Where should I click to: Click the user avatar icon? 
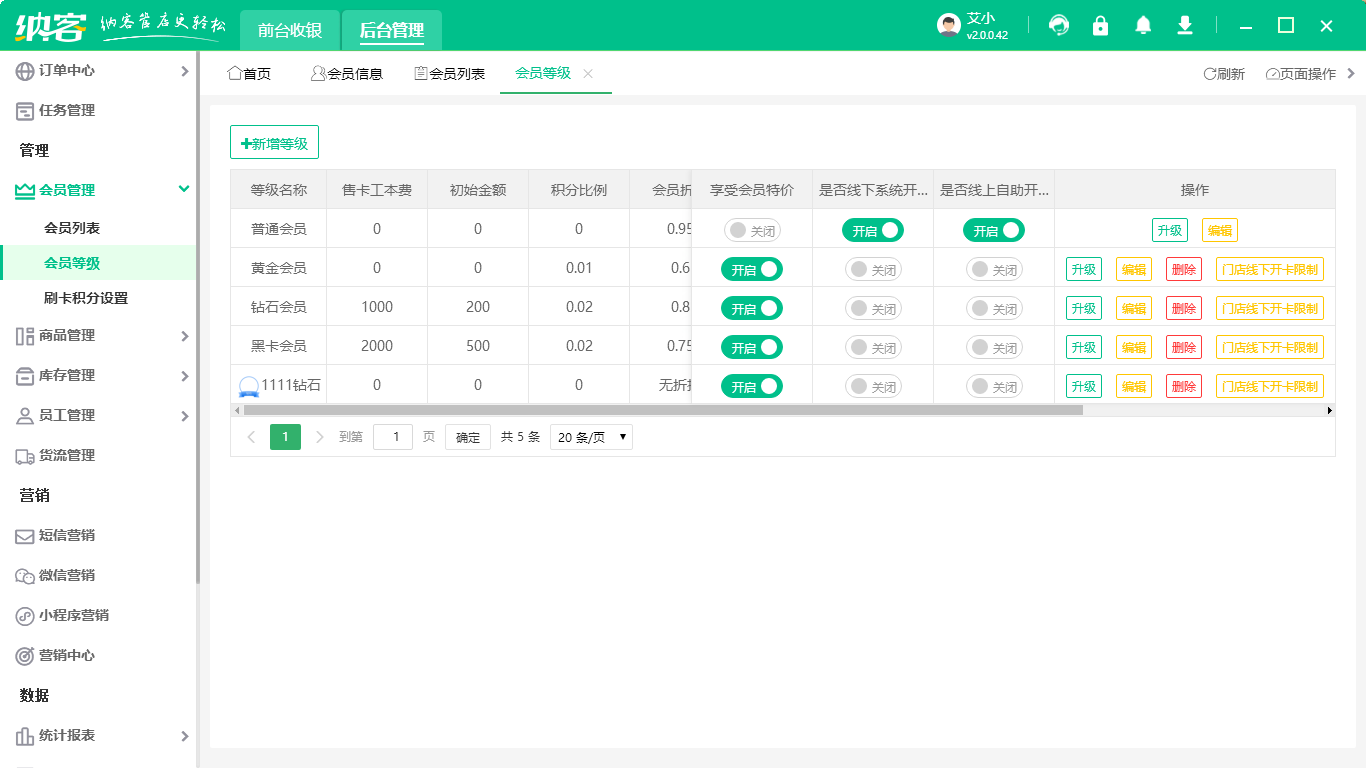pos(949,26)
